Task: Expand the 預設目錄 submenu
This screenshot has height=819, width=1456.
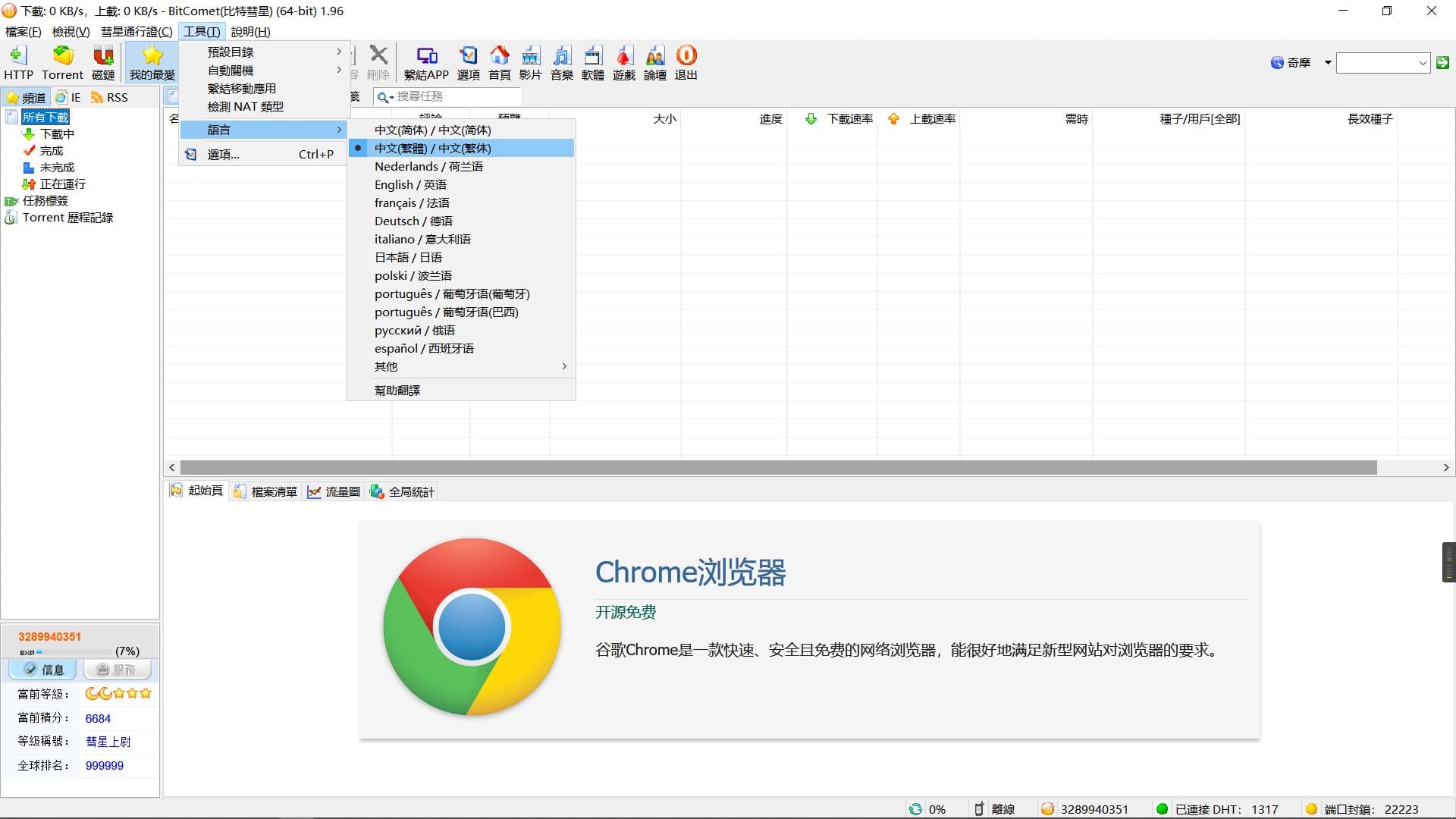Action: (264, 52)
